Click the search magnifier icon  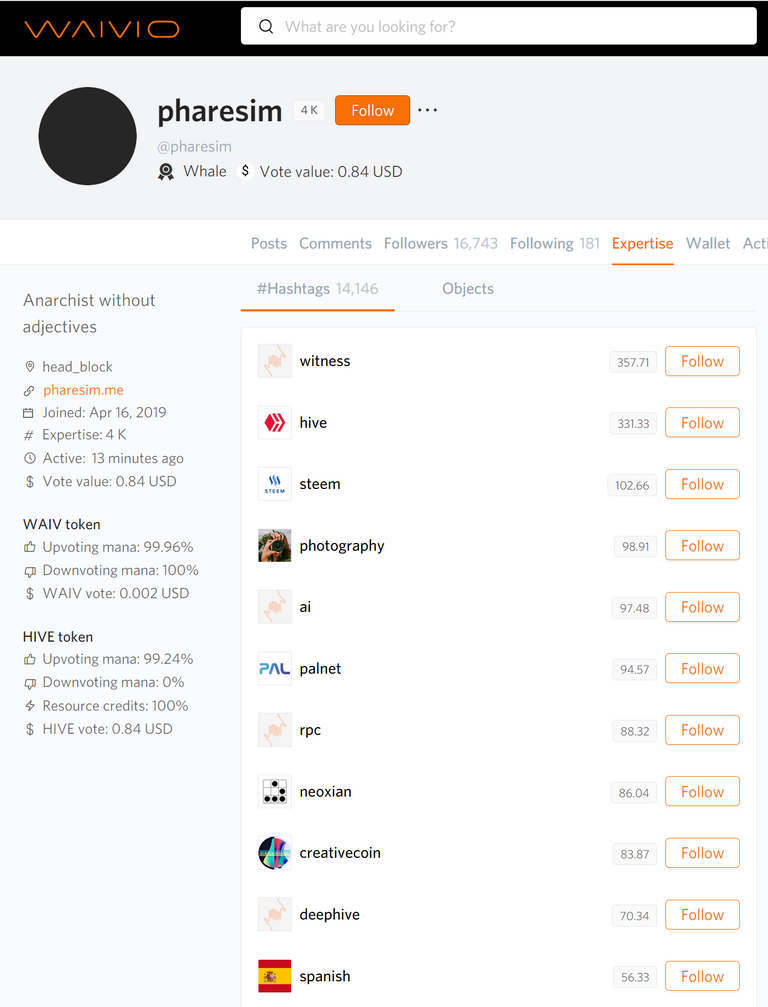click(x=266, y=26)
